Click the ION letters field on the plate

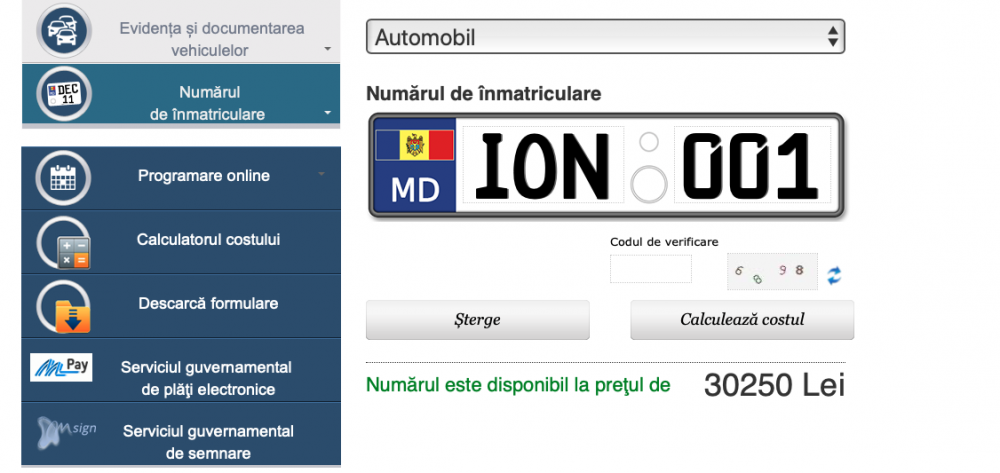pos(542,165)
